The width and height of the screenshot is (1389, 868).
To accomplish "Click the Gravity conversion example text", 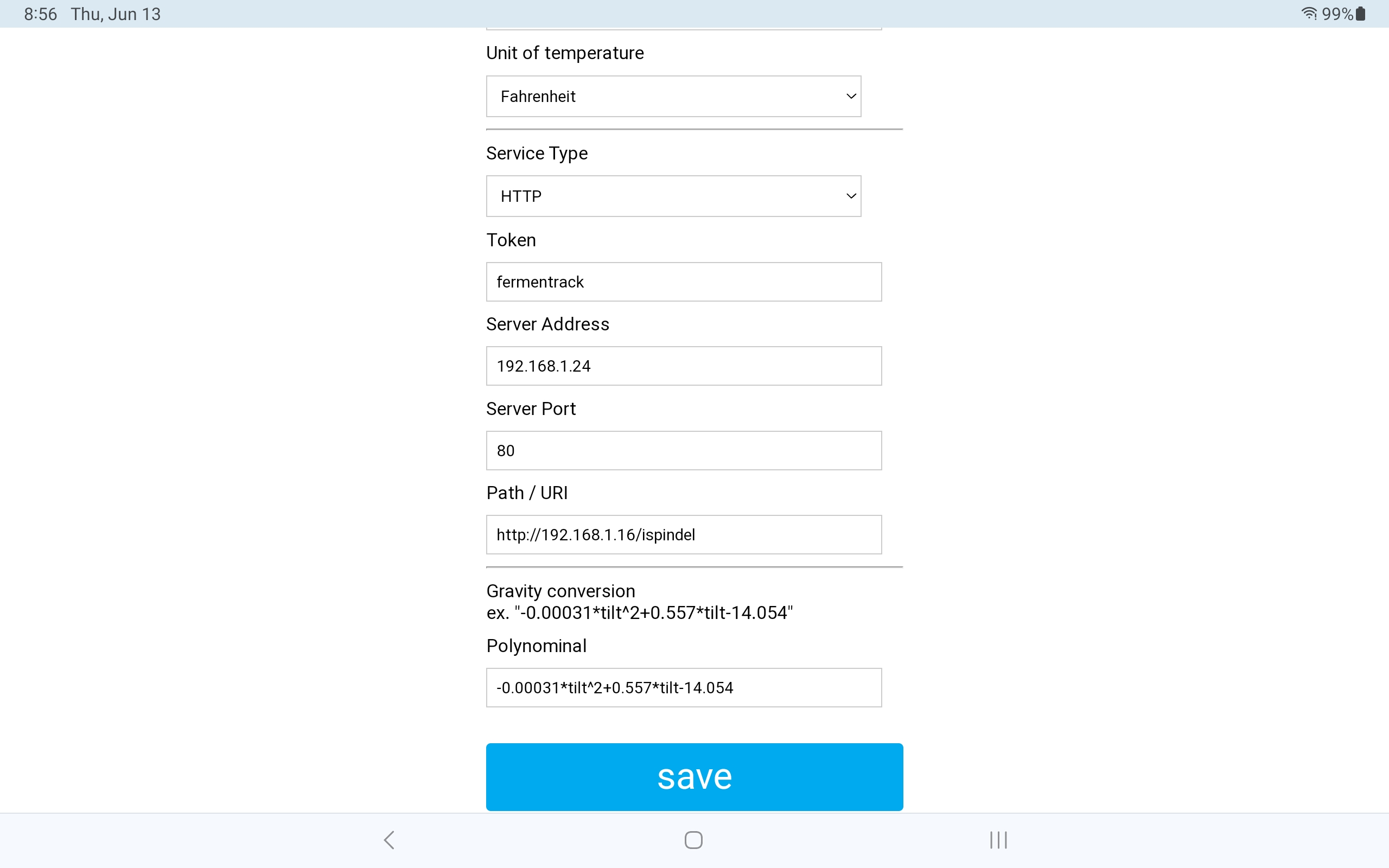I will [x=639, y=612].
